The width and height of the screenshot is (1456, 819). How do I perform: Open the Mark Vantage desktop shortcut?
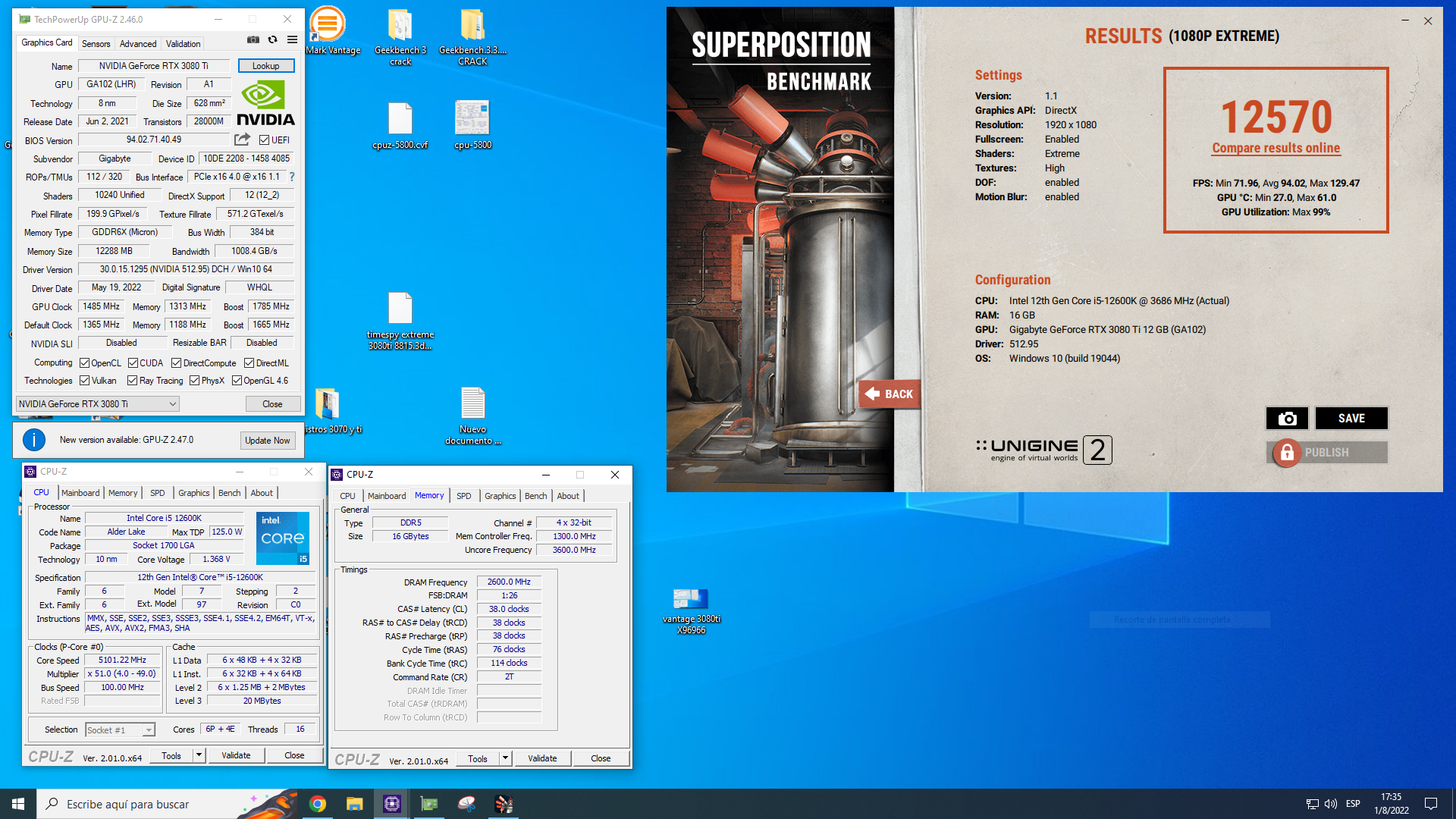tap(328, 24)
